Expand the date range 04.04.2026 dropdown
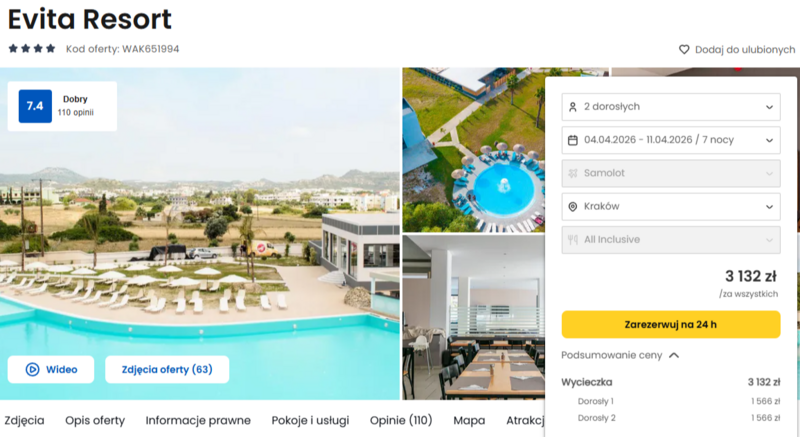Screen dimensions: 800x437 click(x=671, y=140)
